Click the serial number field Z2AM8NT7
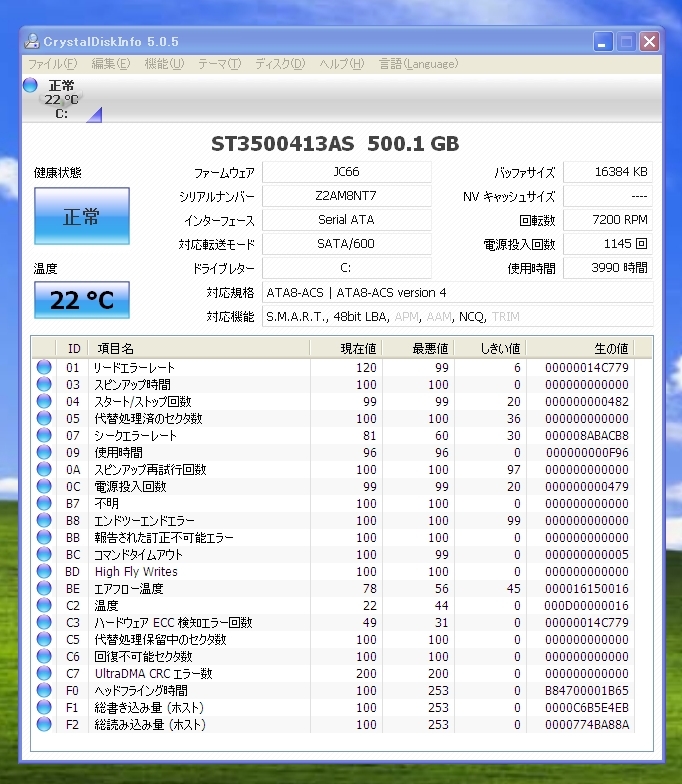 346,196
